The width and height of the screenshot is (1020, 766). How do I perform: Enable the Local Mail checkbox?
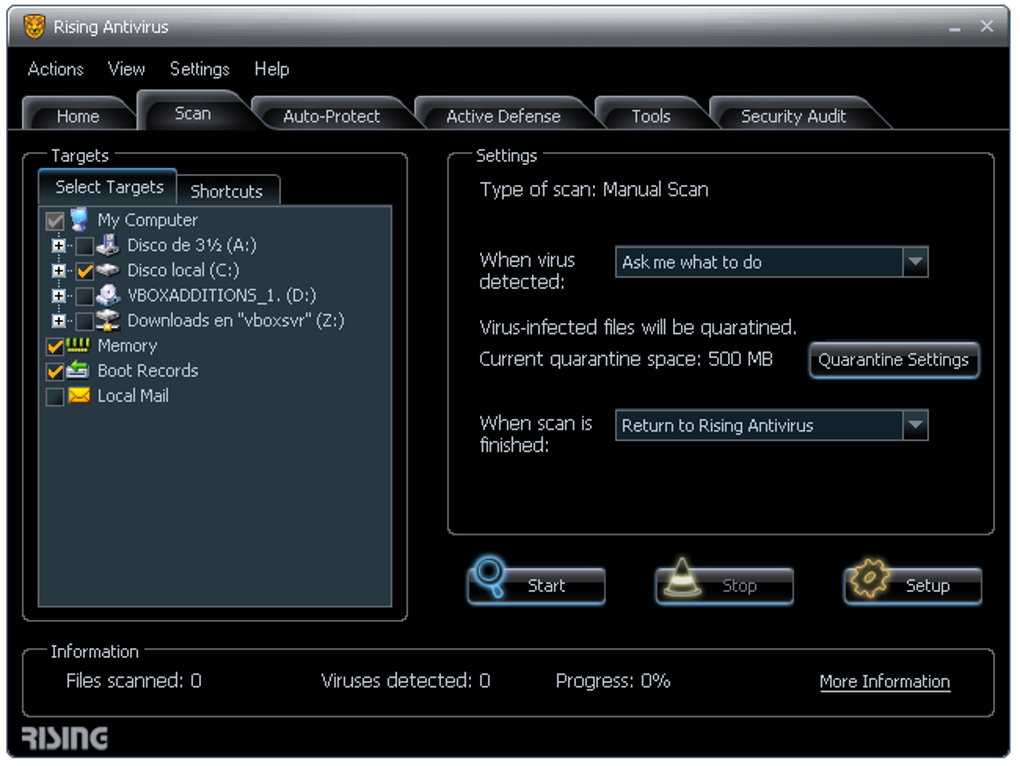(x=55, y=397)
